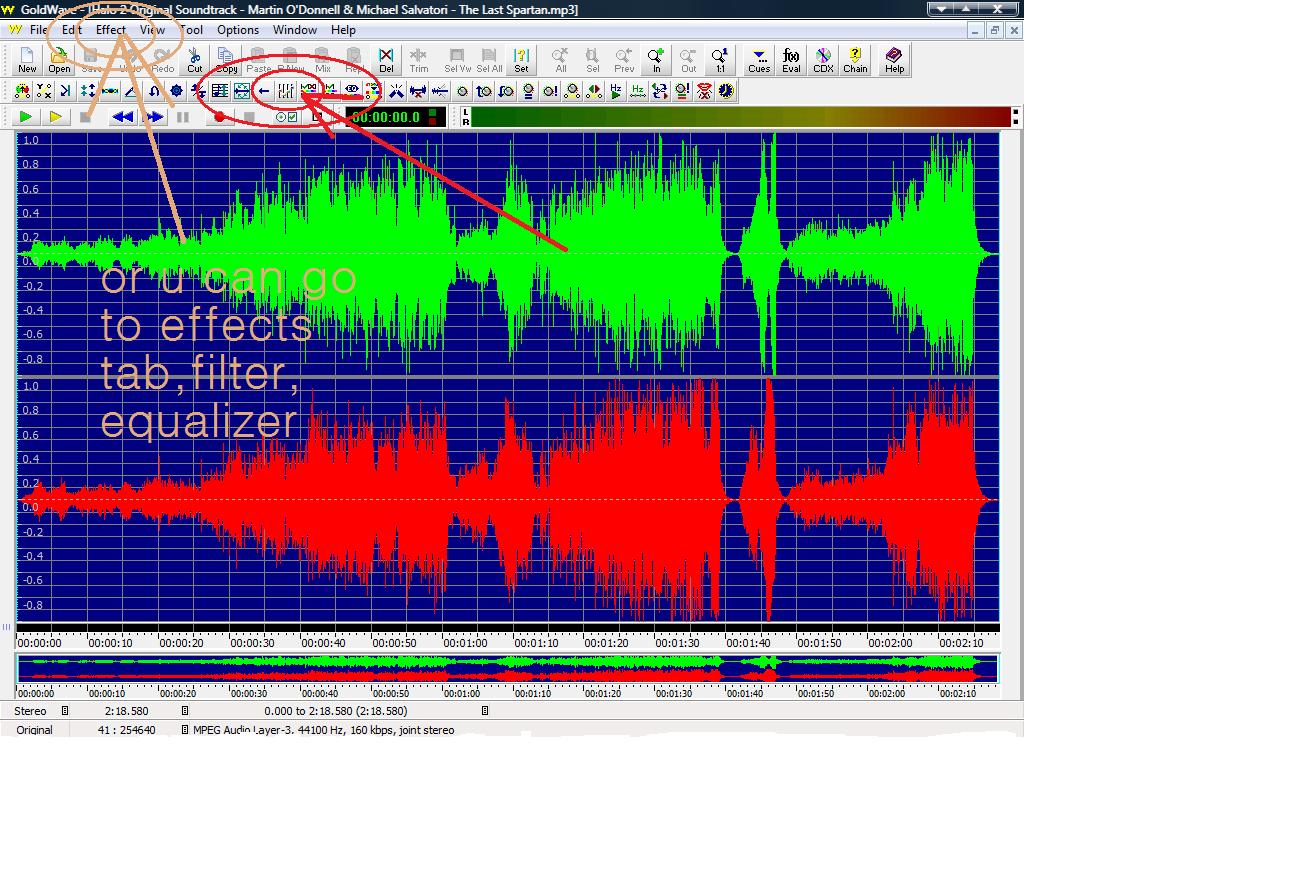This screenshot has height=891, width=1303.
Task: Open the Edit menu
Action: click(x=72, y=30)
